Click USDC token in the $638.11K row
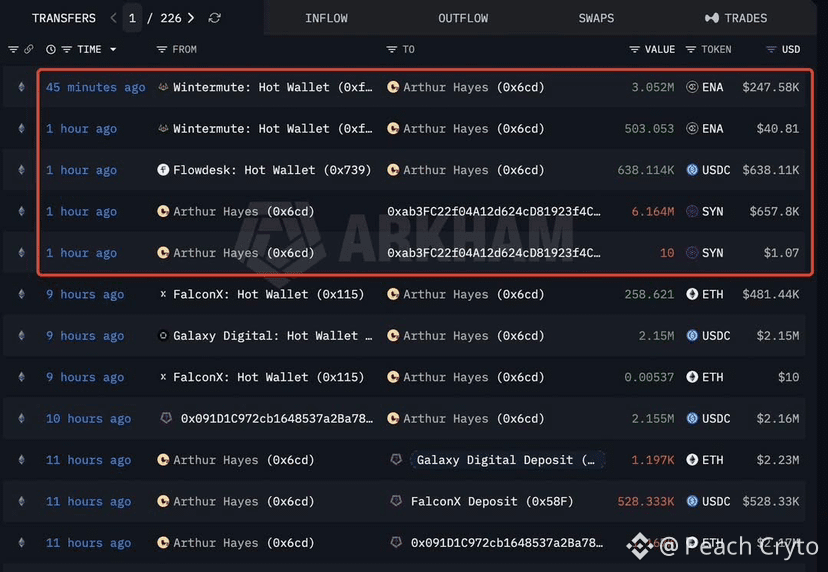 (x=708, y=170)
